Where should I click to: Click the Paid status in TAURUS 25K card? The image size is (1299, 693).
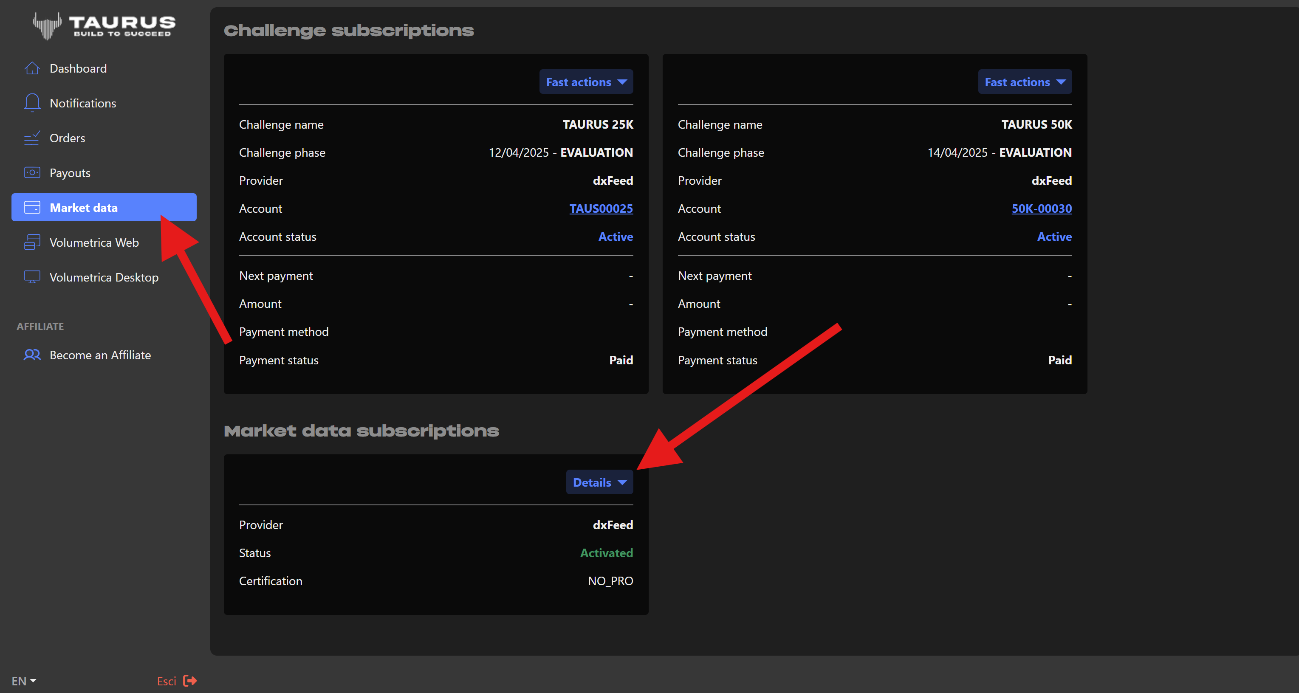click(x=621, y=360)
